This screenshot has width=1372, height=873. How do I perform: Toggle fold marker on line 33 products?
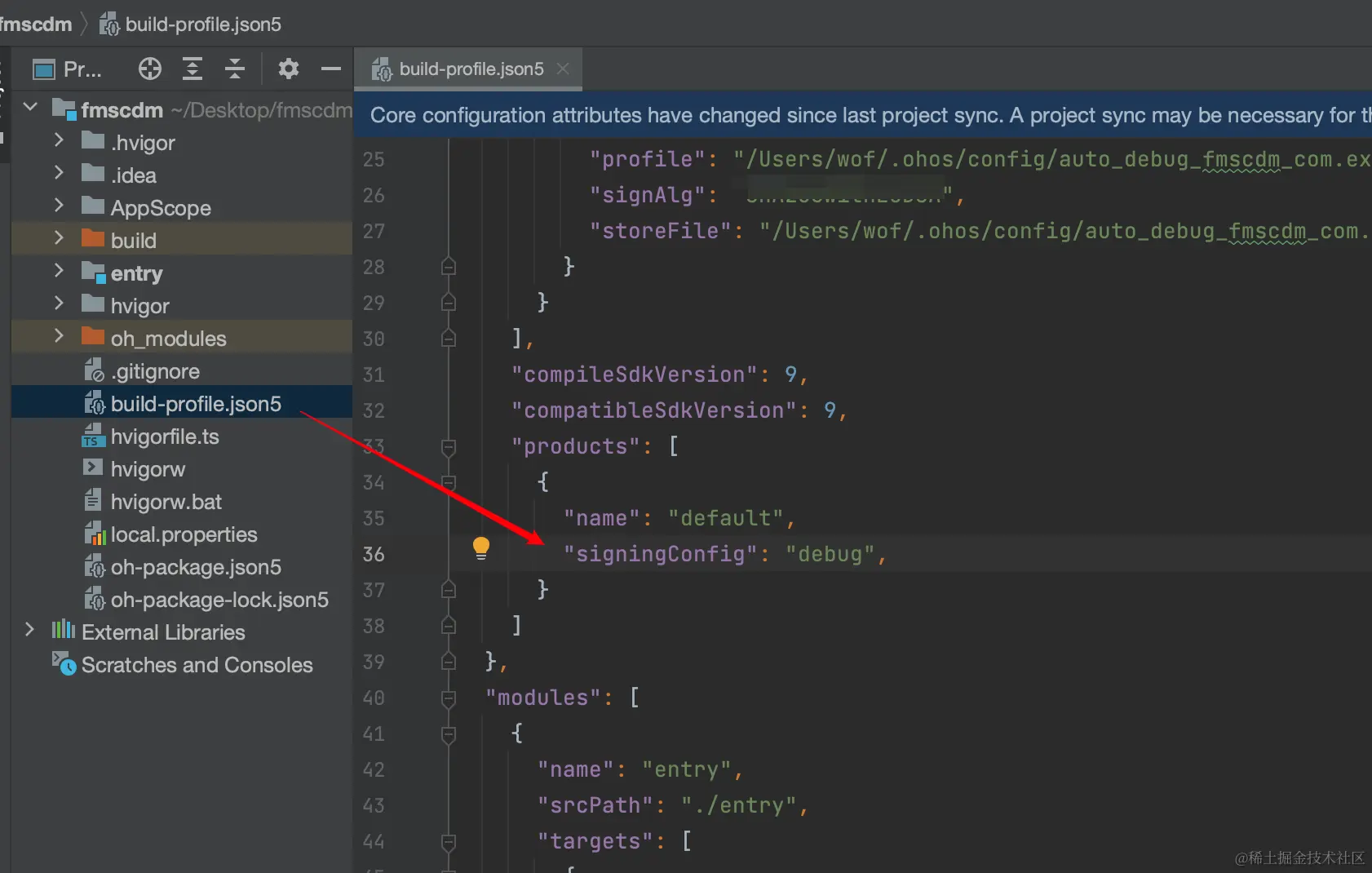[448, 447]
